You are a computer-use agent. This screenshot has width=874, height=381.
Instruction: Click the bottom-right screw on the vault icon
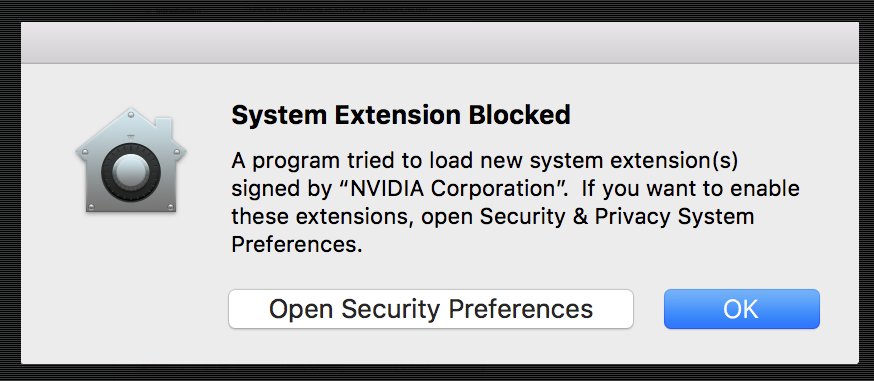(171, 207)
